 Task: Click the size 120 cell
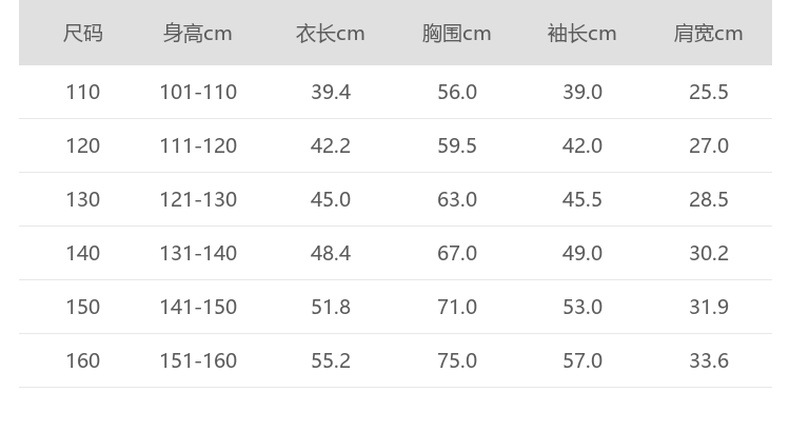click(83, 146)
